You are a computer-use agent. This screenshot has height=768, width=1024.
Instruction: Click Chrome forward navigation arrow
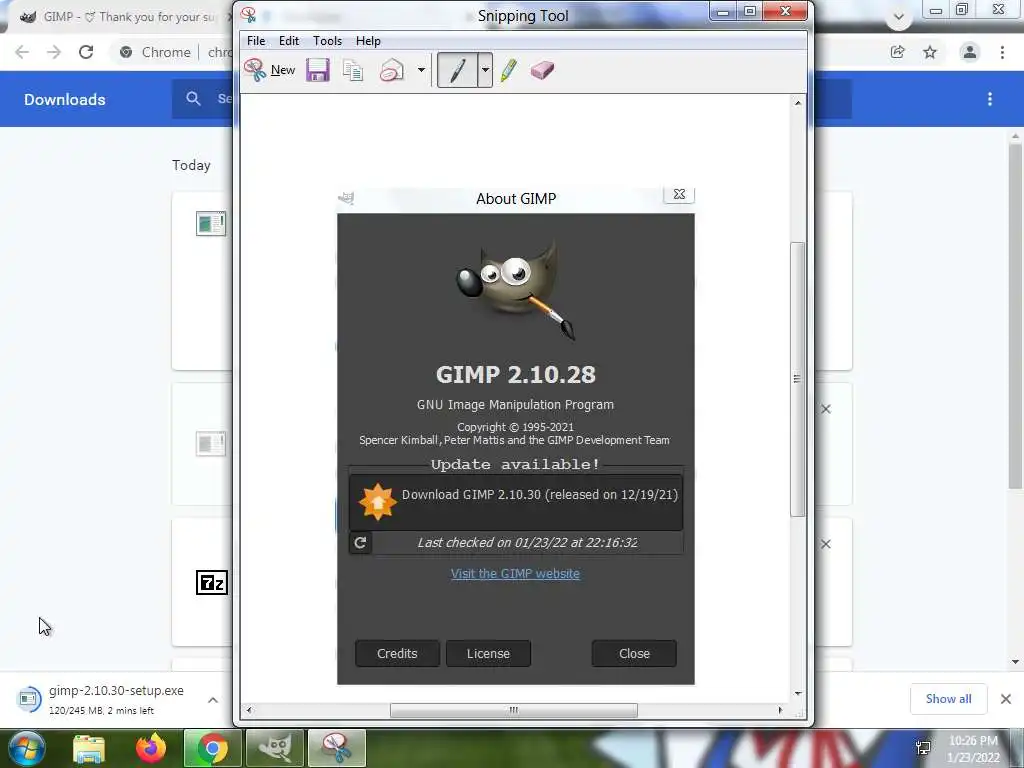tap(54, 52)
